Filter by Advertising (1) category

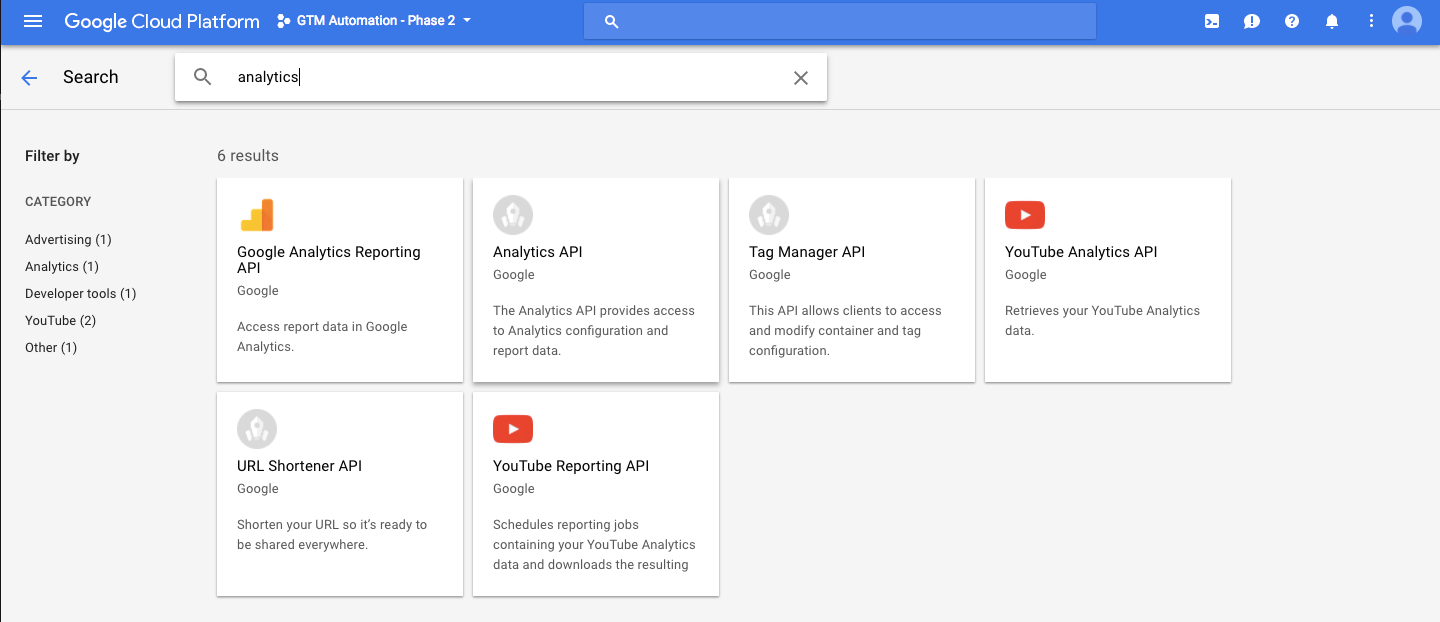coord(68,240)
